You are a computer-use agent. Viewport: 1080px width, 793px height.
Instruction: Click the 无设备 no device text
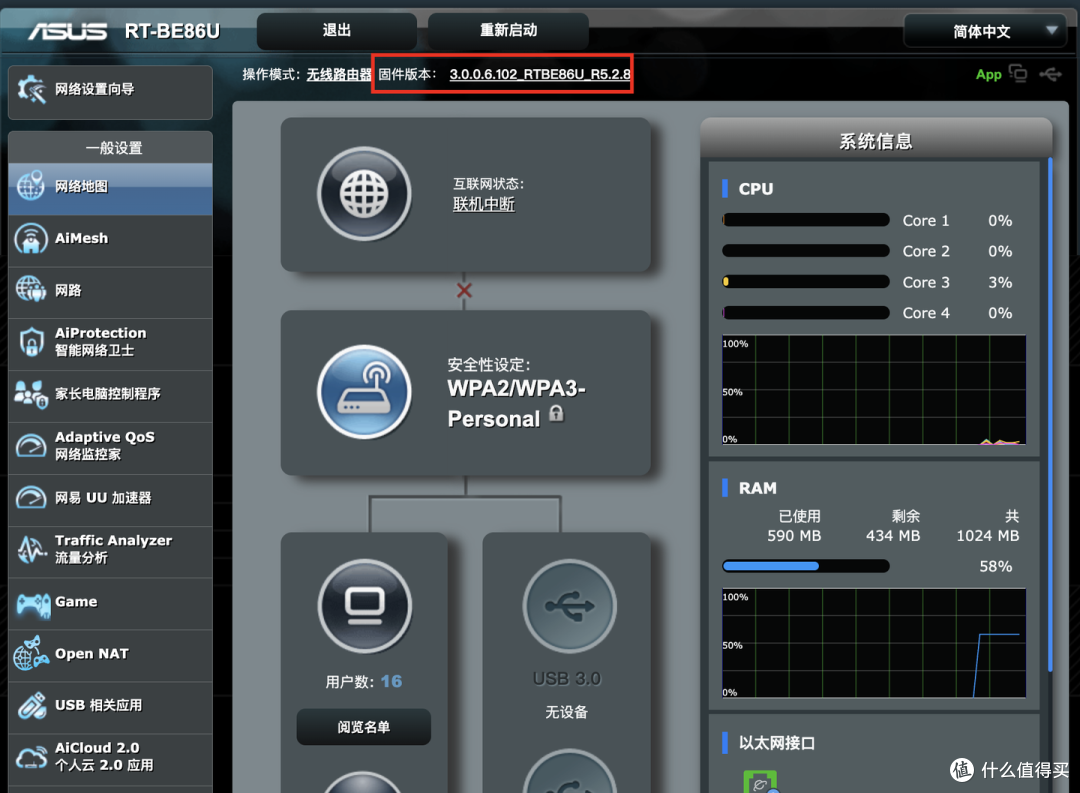pyautogui.click(x=567, y=712)
